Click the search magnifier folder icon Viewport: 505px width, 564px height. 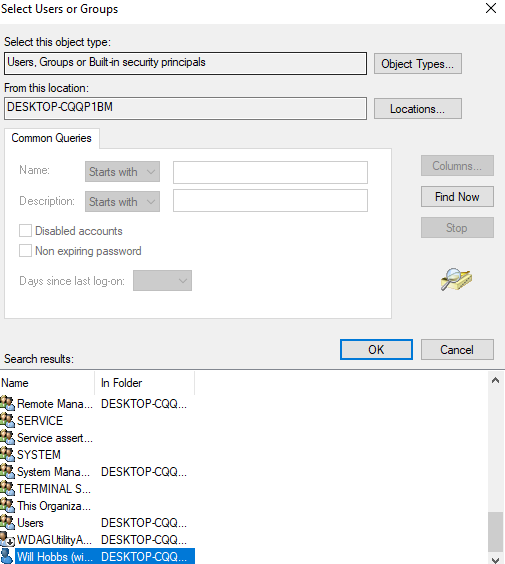pyautogui.click(x=456, y=279)
